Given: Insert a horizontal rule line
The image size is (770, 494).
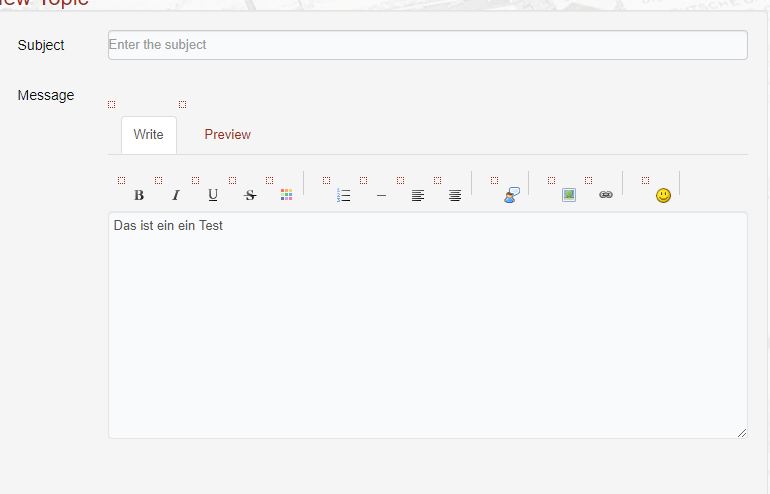Looking at the screenshot, I should pos(381,196).
